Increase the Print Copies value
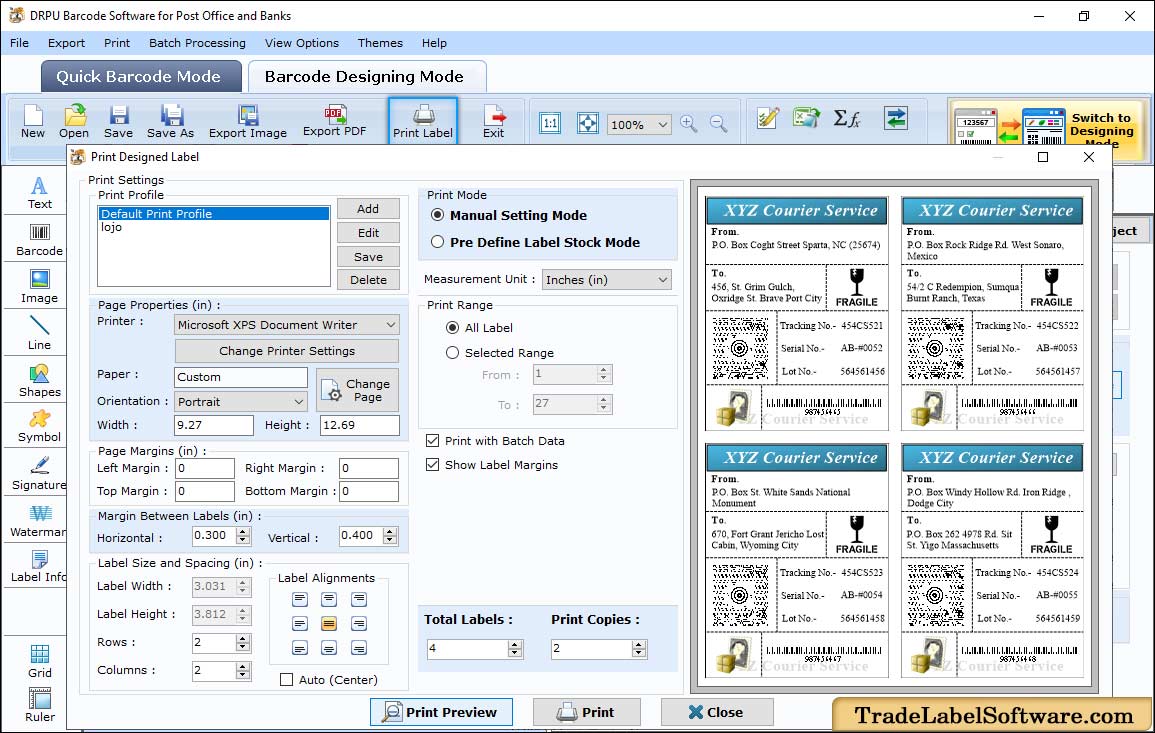1155x733 pixels. click(x=639, y=645)
